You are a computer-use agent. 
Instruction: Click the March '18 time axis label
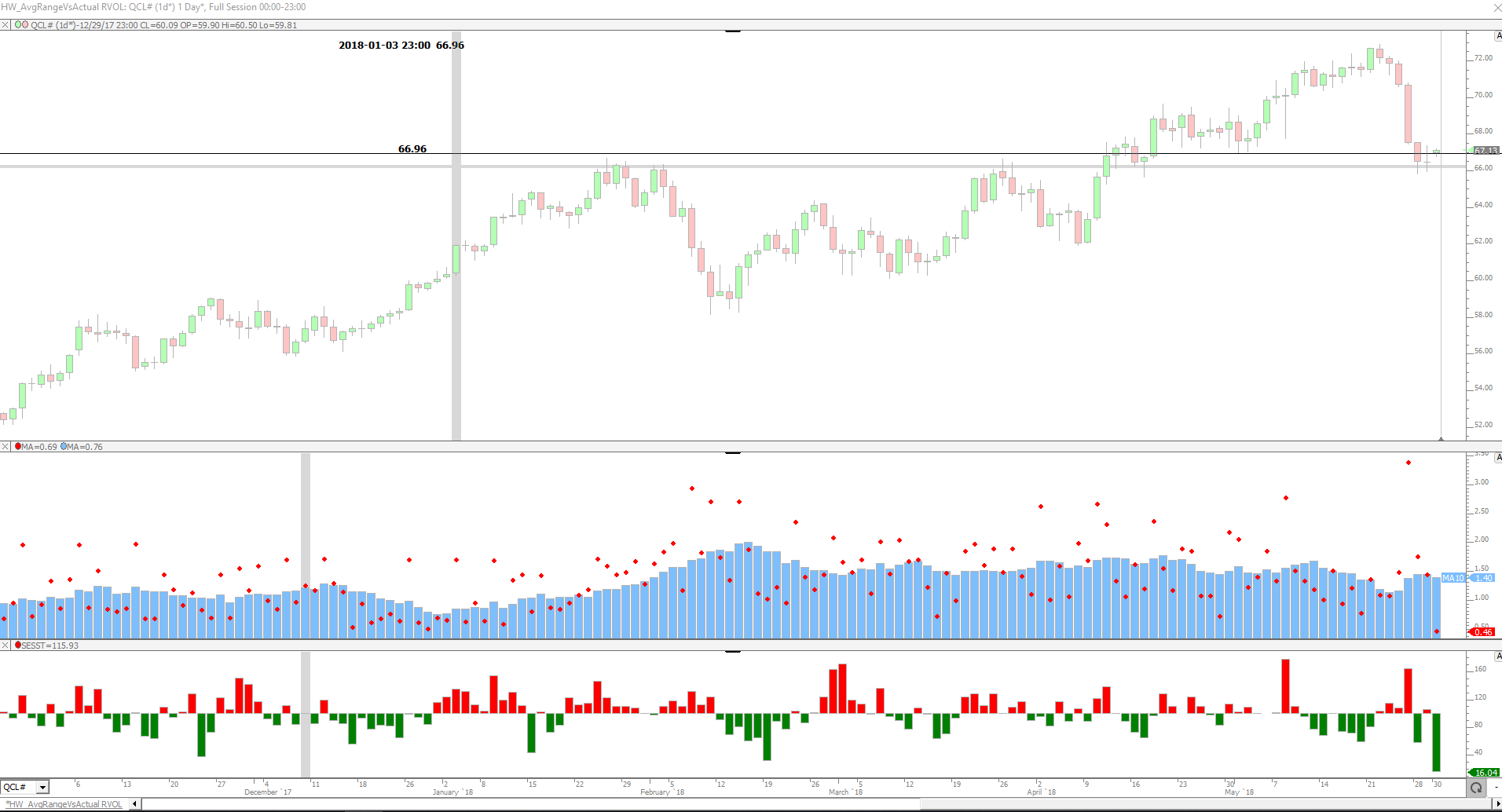[846, 792]
